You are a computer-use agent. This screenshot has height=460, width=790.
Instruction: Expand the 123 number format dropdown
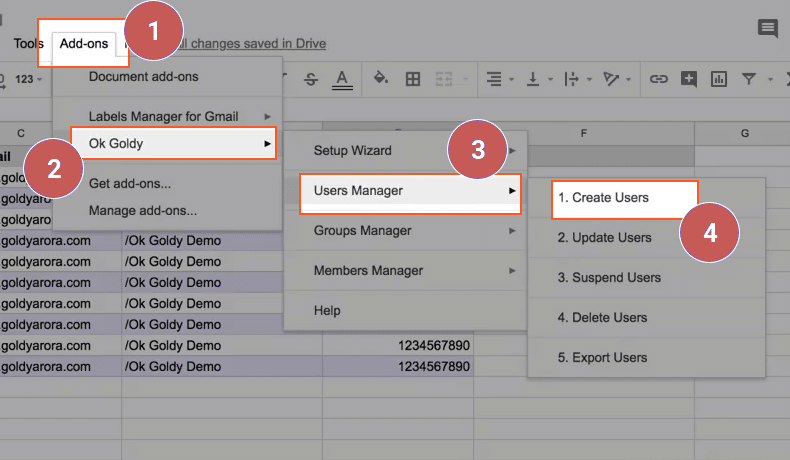click(x=28, y=79)
